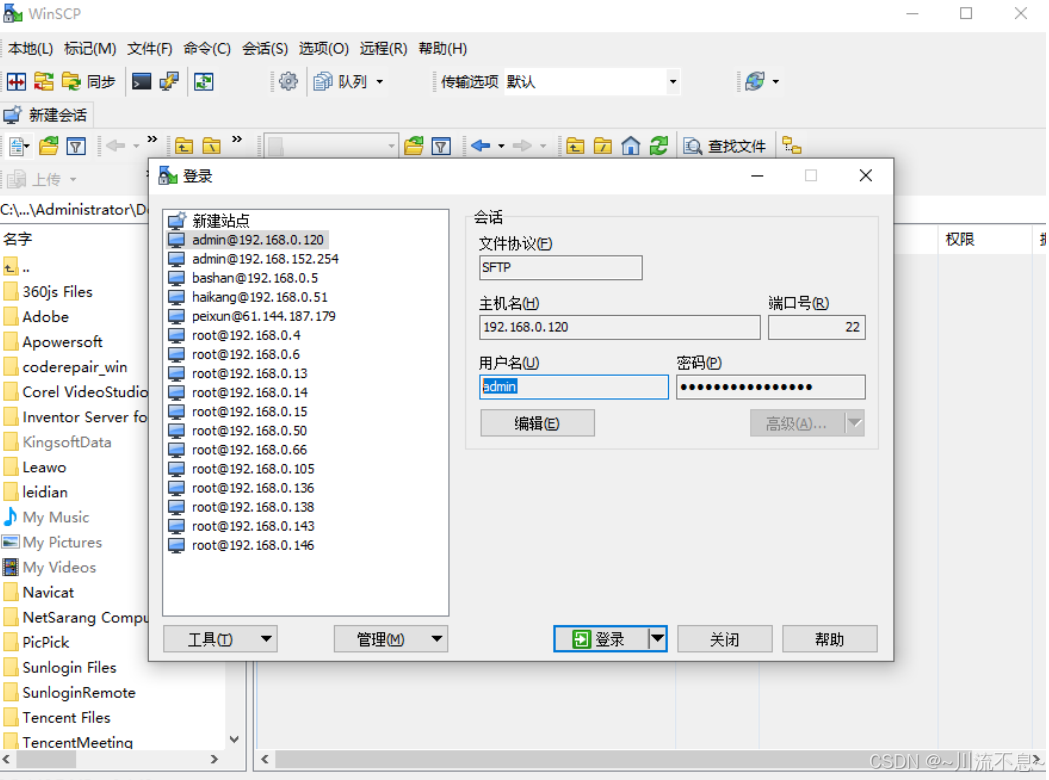Select the 360js Files folder in local panel

click(x=57, y=292)
